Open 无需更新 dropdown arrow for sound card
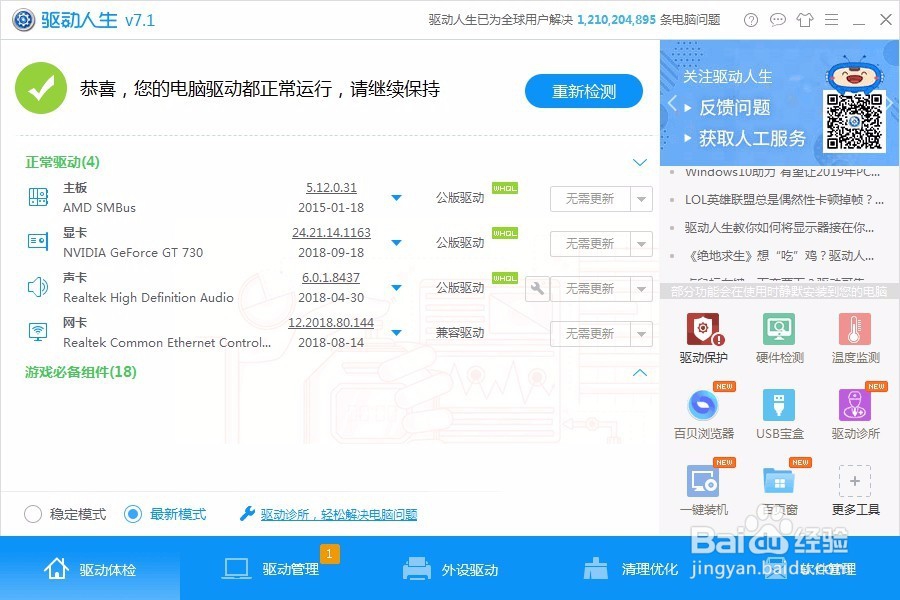This screenshot has height=600, width=900. (641, 289)
